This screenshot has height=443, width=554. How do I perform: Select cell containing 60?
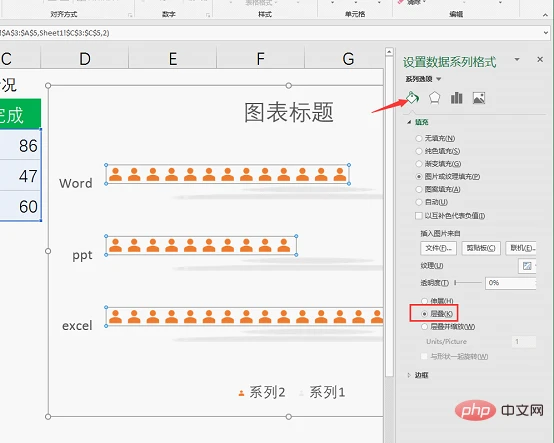click(x=20, y=206)
